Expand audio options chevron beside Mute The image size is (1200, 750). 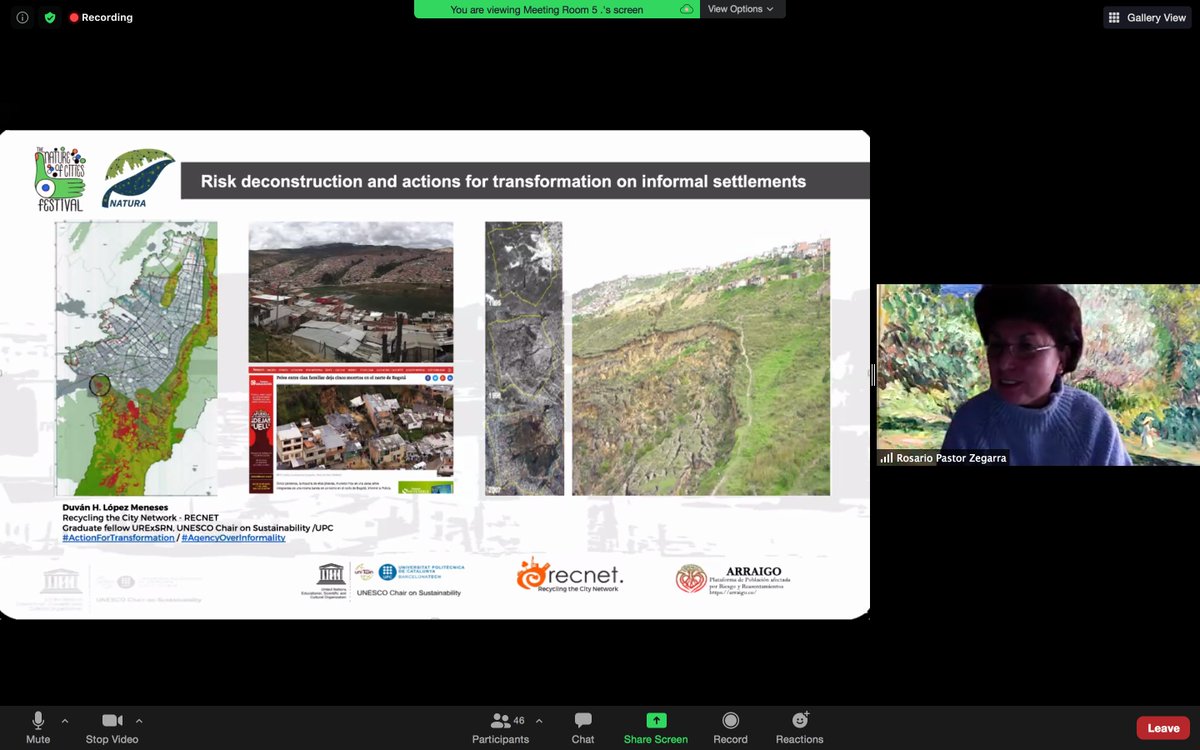pyautogui.click(x=65, y=720)
